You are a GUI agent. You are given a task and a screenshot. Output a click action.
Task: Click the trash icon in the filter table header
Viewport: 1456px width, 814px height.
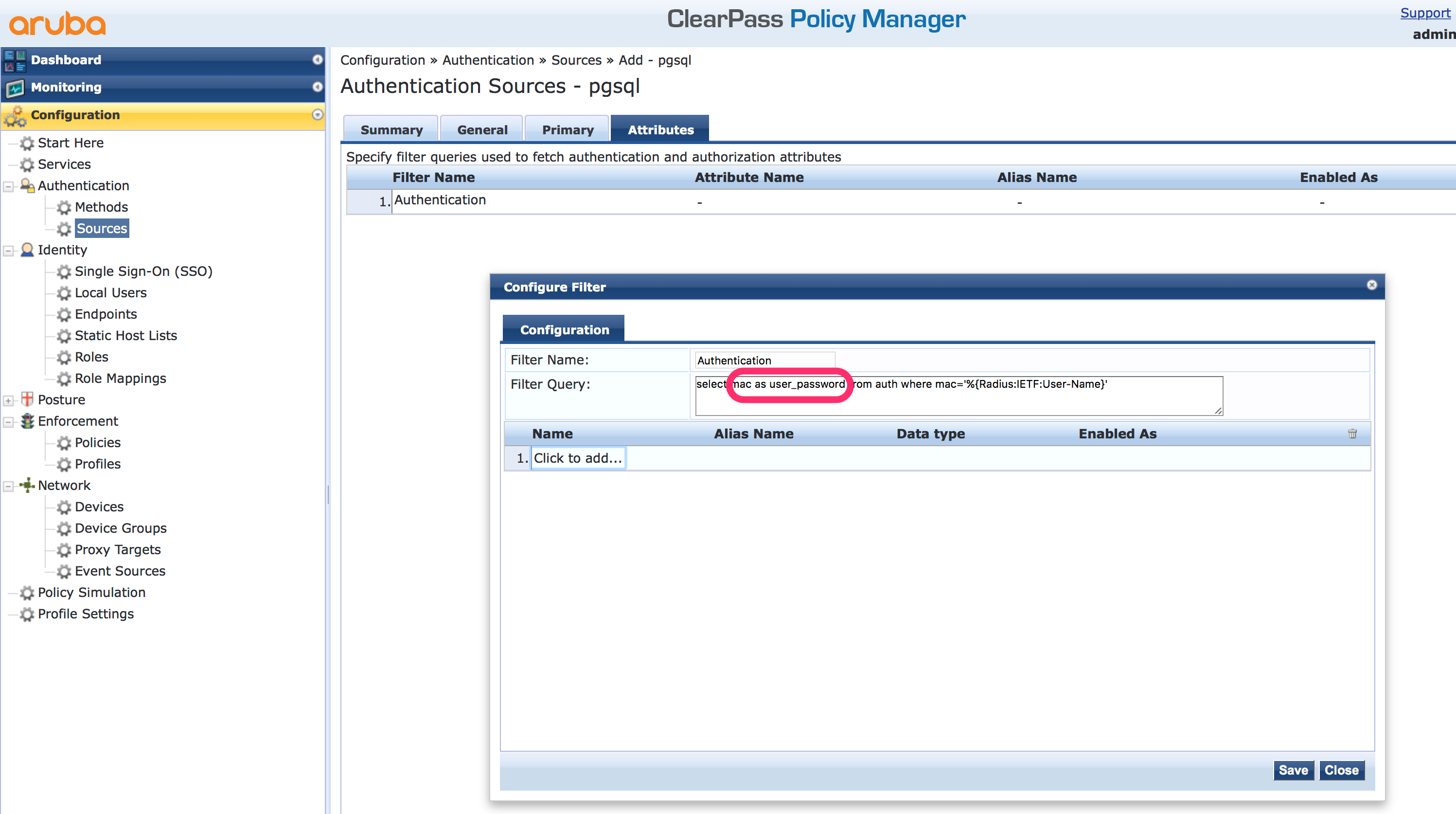coord(1352,434)
